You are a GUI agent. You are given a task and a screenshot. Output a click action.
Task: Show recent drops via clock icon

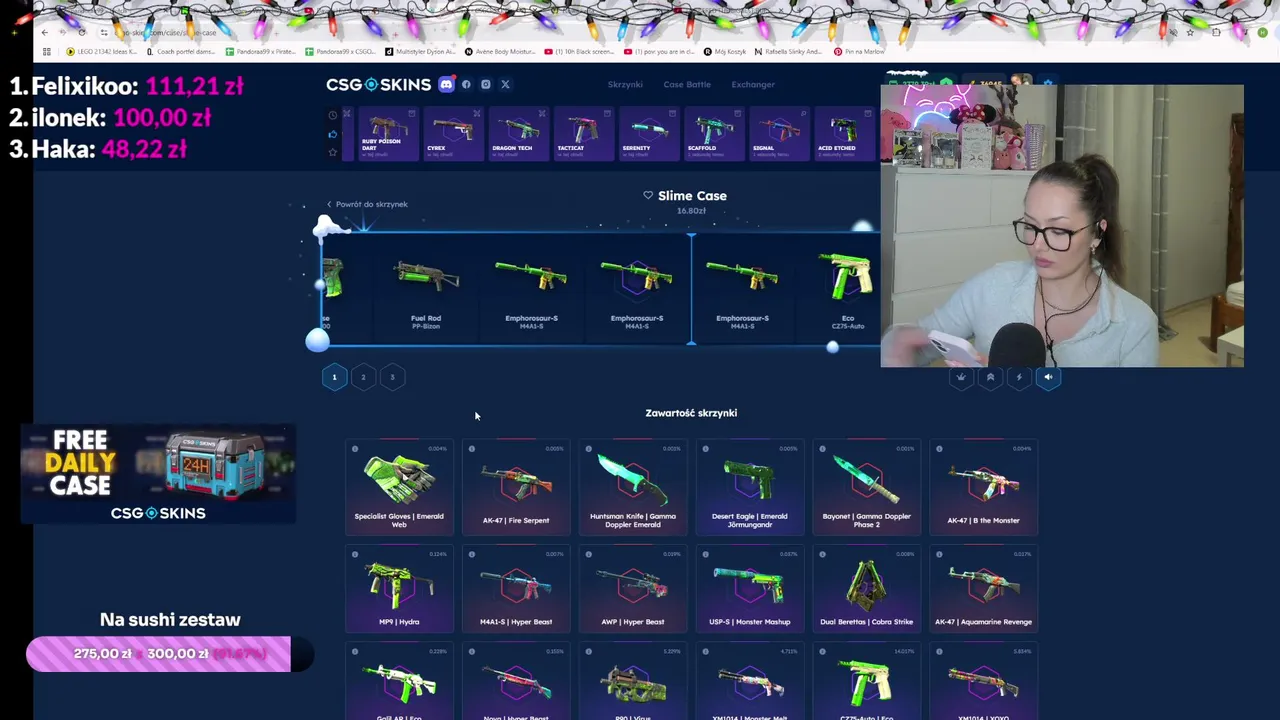click(x=333, y=115)
